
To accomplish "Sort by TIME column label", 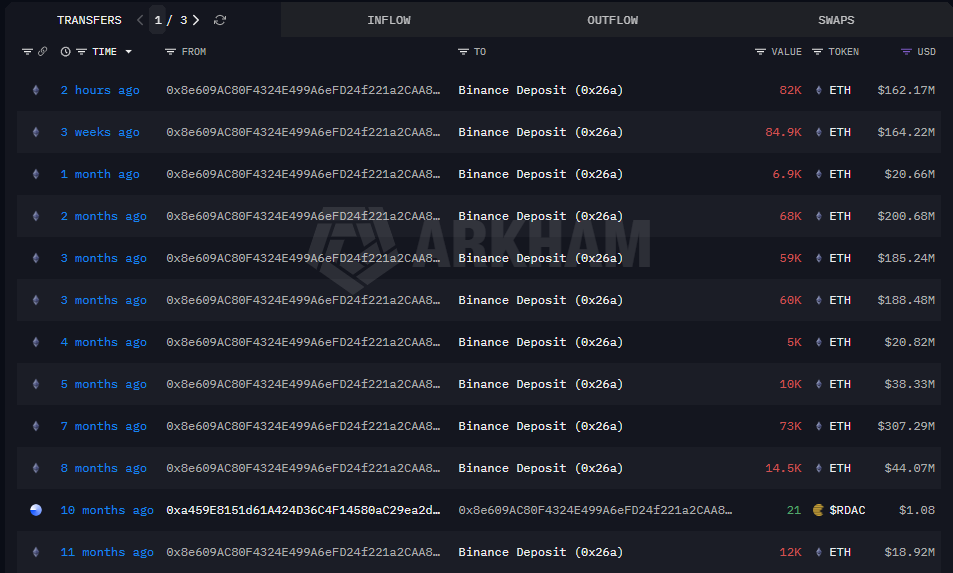I will [x=105, y=52].
